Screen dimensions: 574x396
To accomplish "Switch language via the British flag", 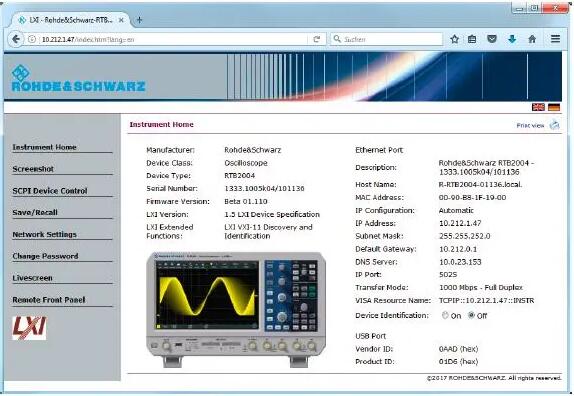I will (538, 107).
